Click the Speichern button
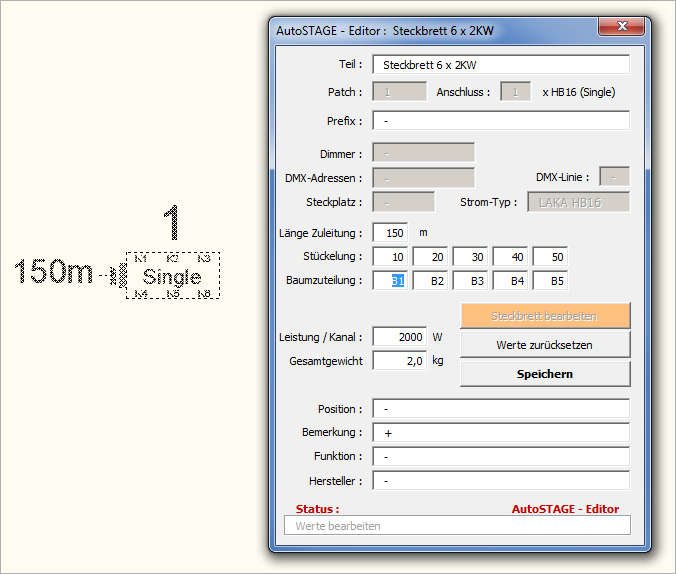The width and height of the screenshot is (676, 574). pyautogui.click(x=545, y=374)
